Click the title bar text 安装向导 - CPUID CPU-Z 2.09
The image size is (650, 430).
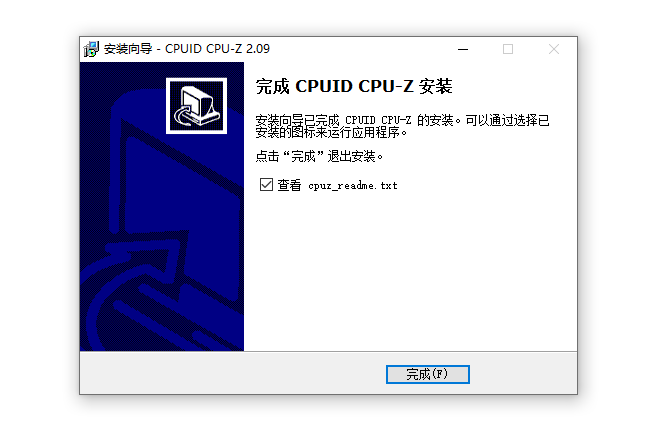187,49
